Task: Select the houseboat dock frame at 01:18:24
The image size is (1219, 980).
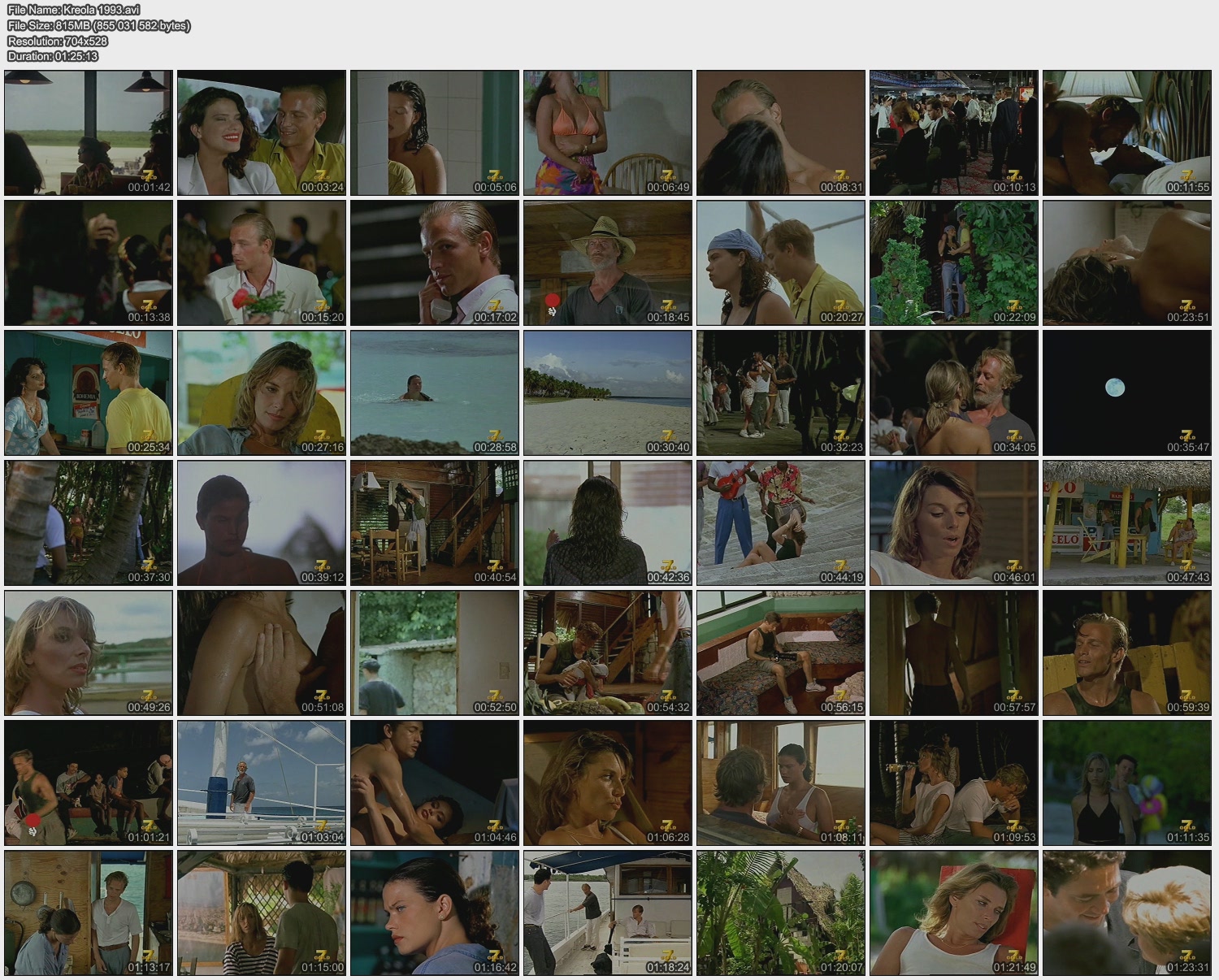Action: [x=608, y=913]
